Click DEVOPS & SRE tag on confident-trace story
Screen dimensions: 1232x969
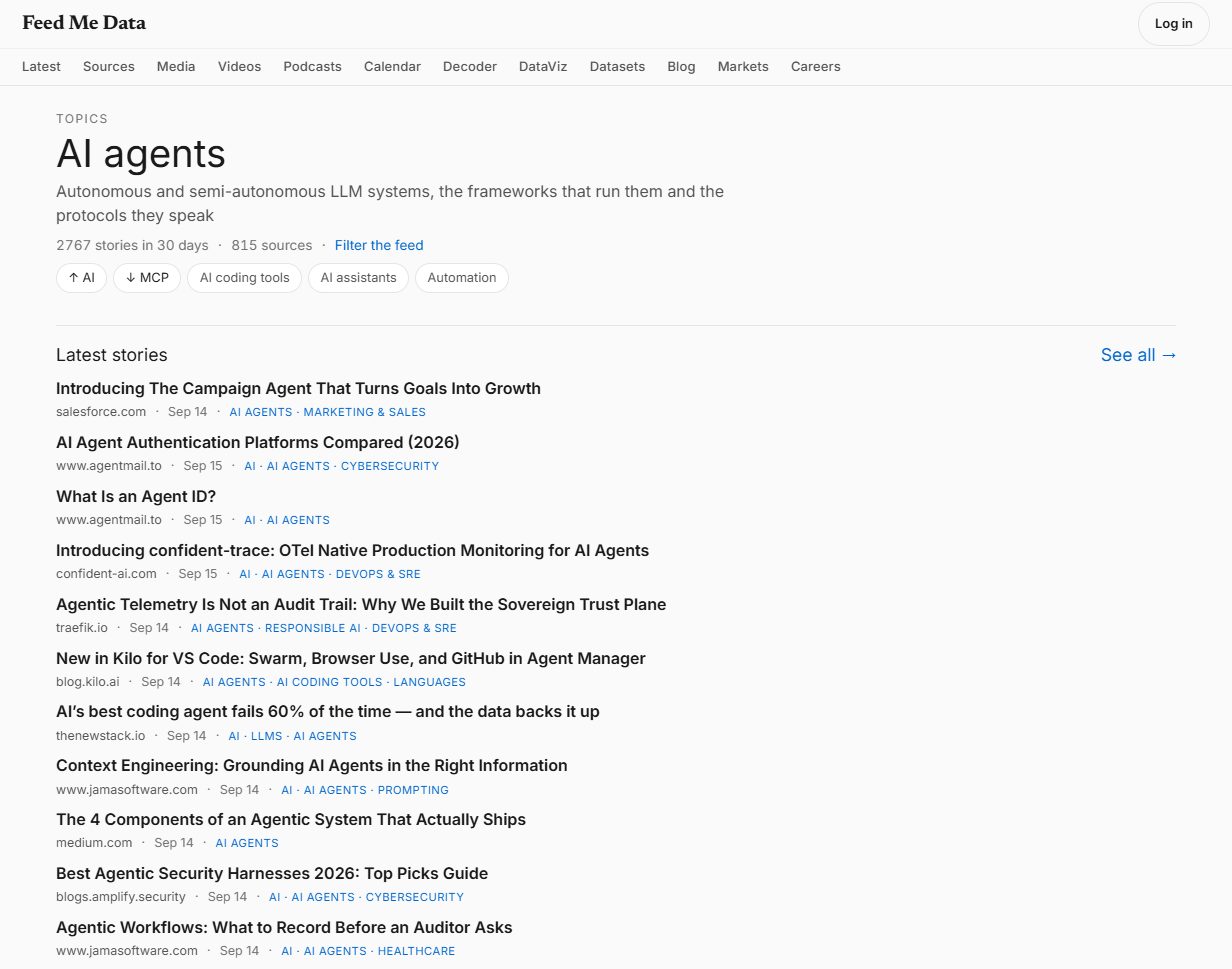tap(378, 574)
